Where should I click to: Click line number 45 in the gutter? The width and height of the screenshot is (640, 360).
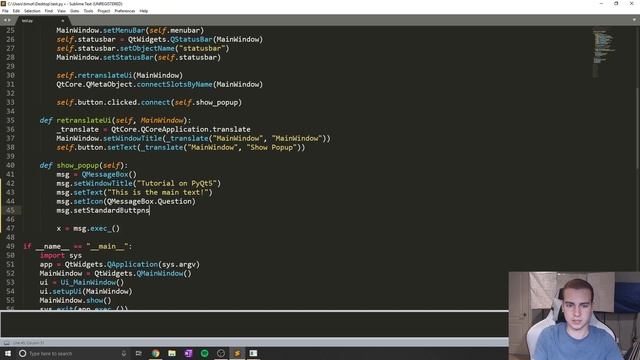[10, 210]
